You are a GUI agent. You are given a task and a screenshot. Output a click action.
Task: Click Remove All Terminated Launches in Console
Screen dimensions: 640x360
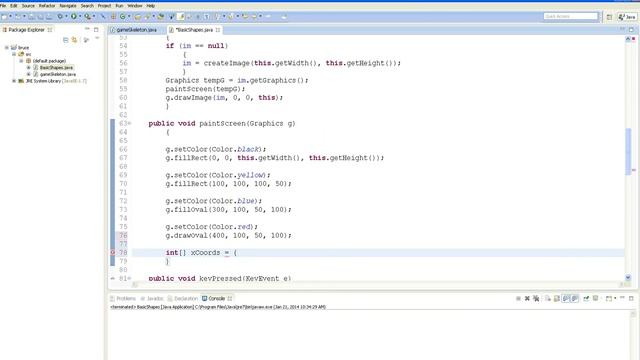(x=536, y=298)
